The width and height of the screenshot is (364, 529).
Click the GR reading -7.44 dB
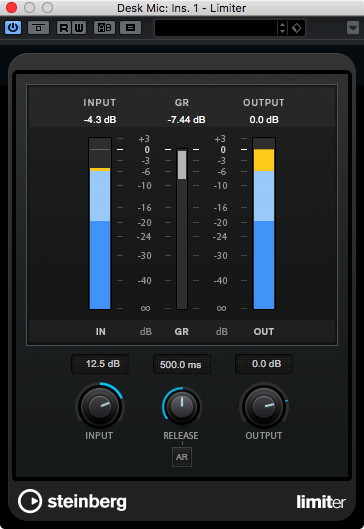[186, 120]
